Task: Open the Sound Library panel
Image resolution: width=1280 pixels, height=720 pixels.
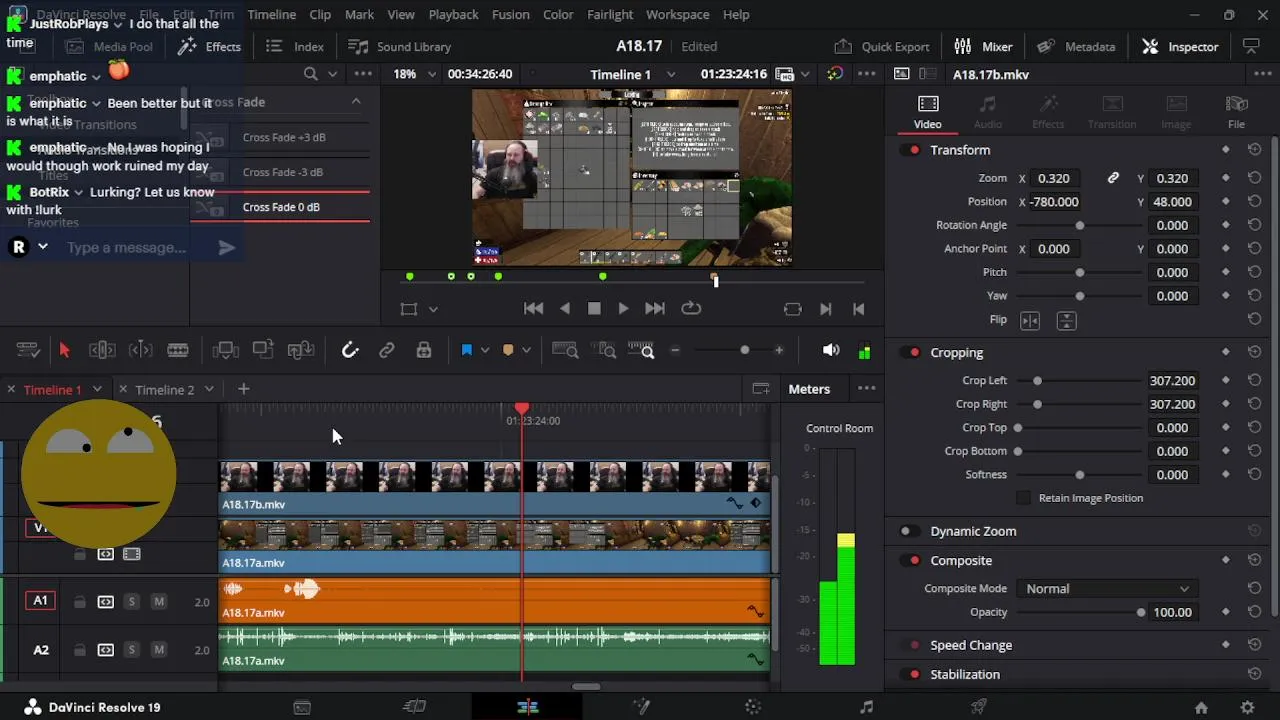Action: 399,46
